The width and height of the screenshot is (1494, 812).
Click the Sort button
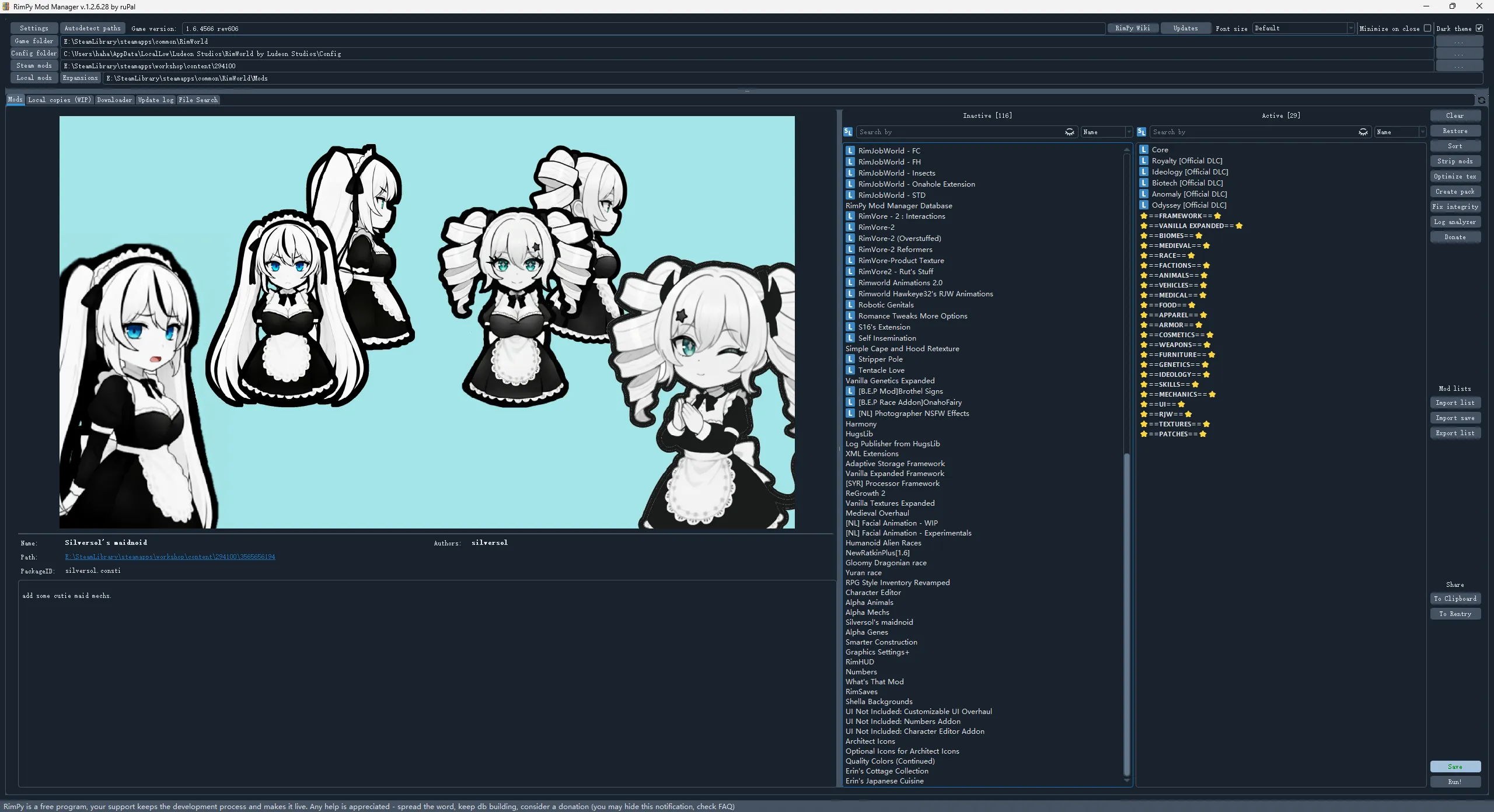tap(1455, 146)
